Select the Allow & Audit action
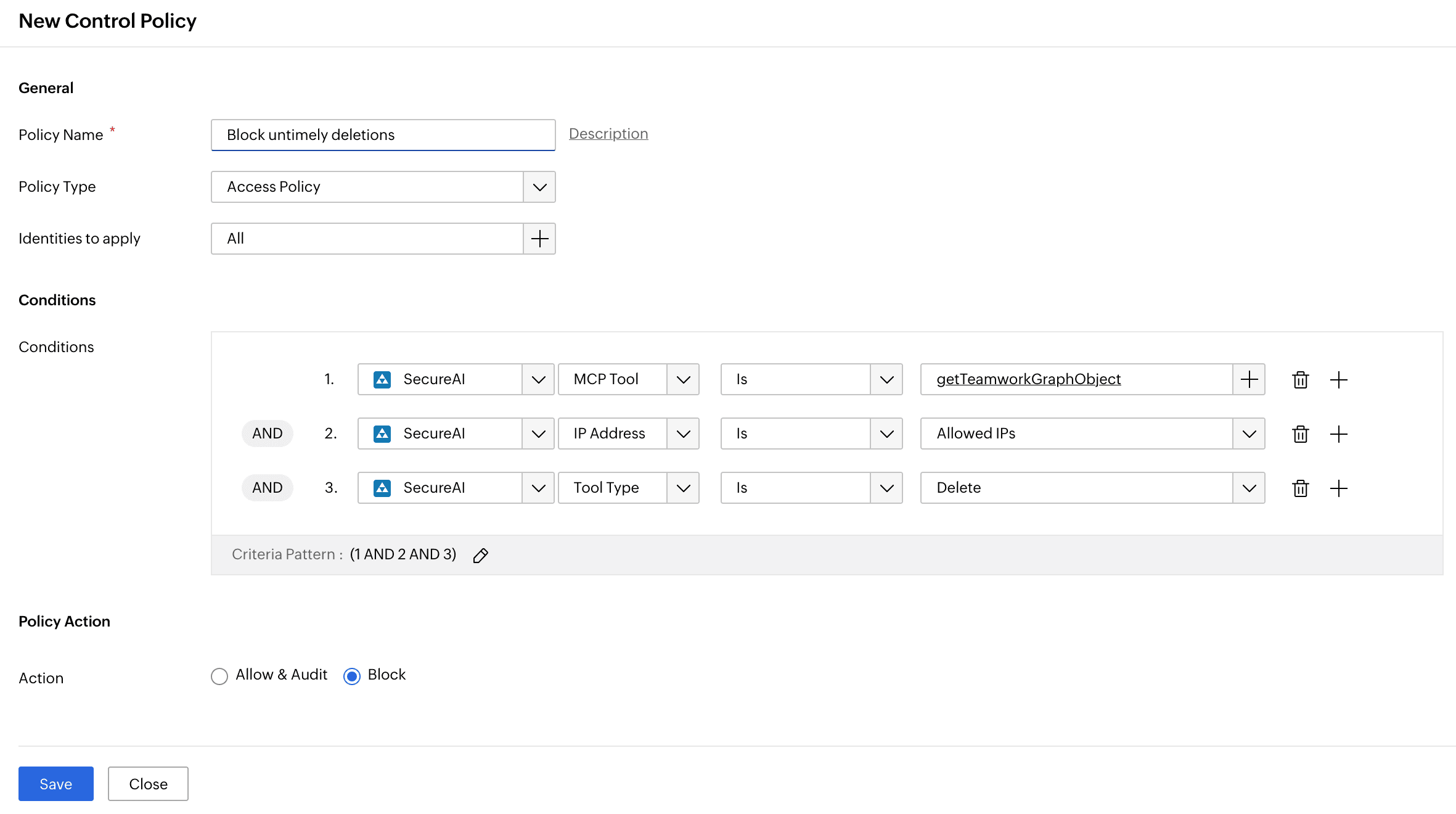 pos(219,676)
